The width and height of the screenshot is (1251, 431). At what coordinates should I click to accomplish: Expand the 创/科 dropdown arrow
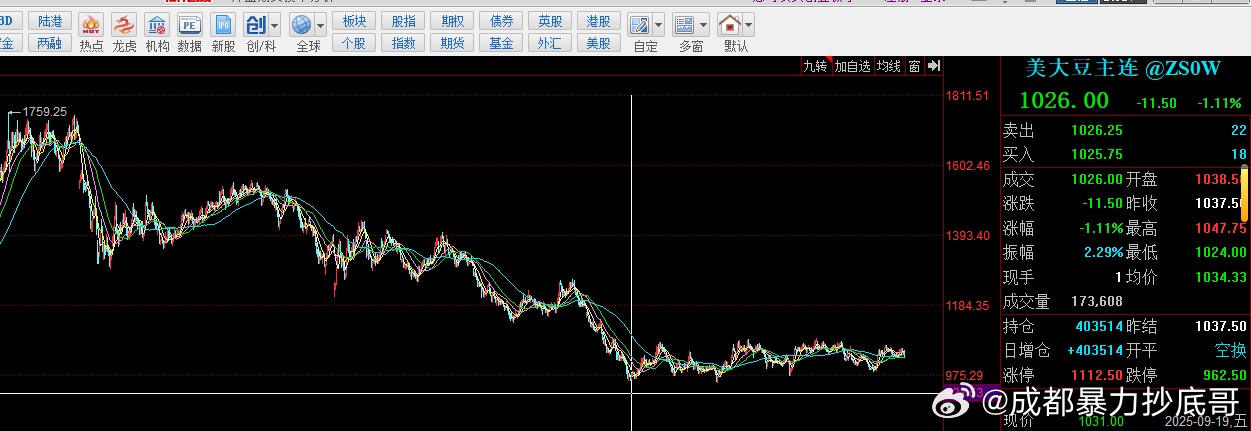click(274, 25)
